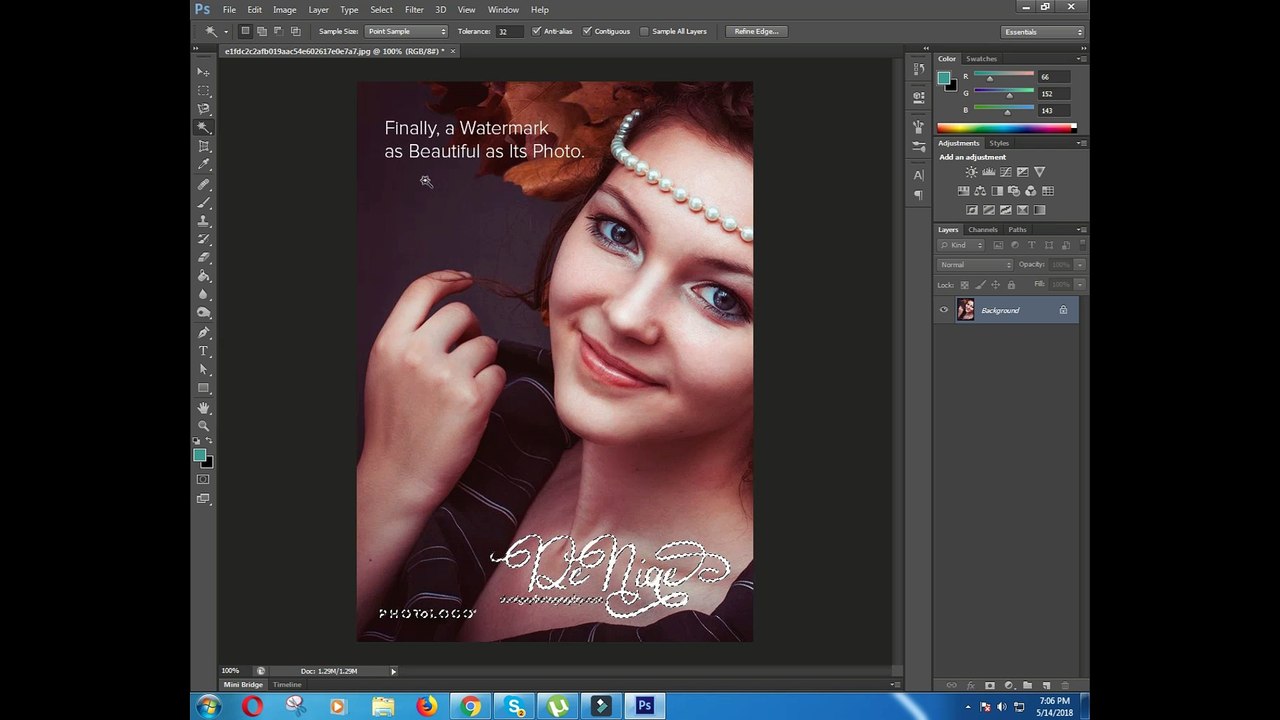Select the Lasso tool
1280x720 pixels.
pos(203,109)
